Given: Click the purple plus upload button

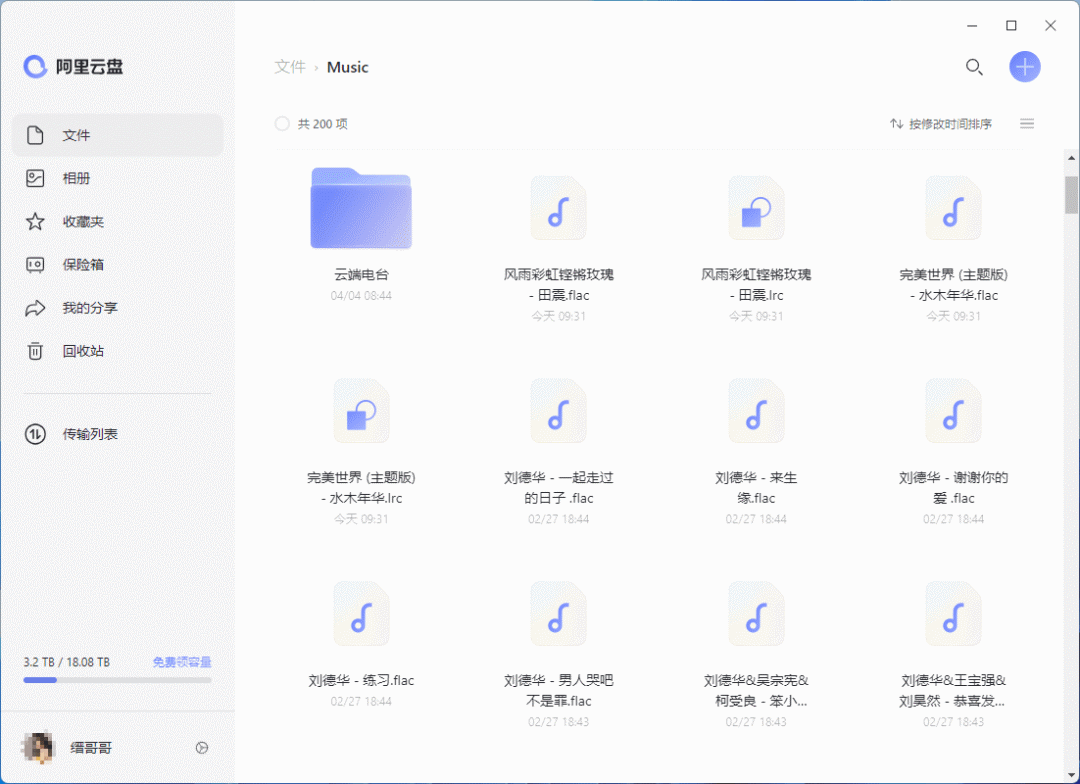Looking at the screenshot, I should point(1024,67).
